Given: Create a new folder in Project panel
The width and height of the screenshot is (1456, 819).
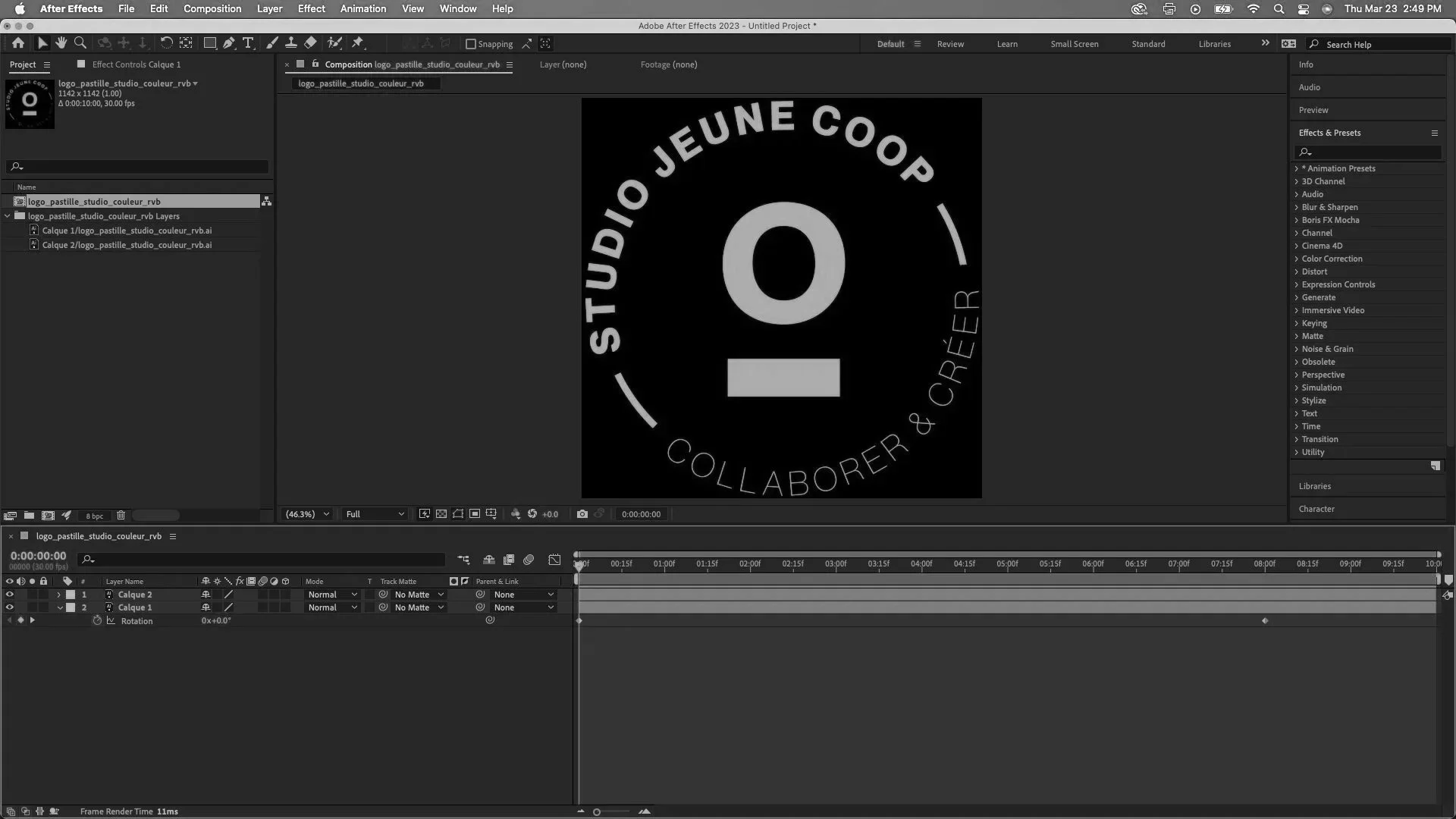Looking at the screenshot, I should pos(29,516).
